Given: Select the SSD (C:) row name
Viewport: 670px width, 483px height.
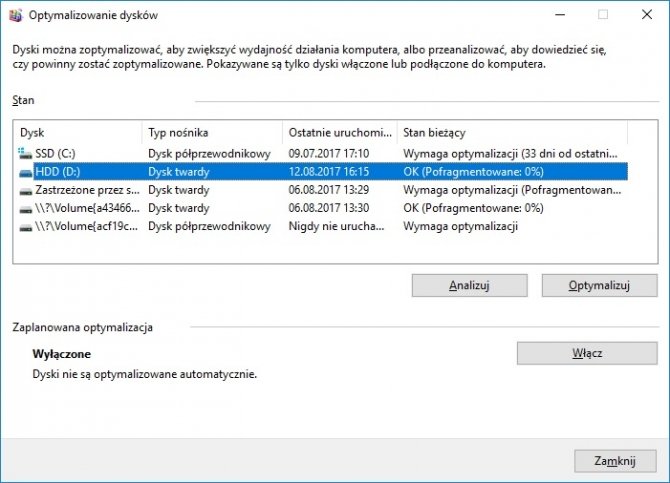Looking at the screenshot, I should [55, 153].
